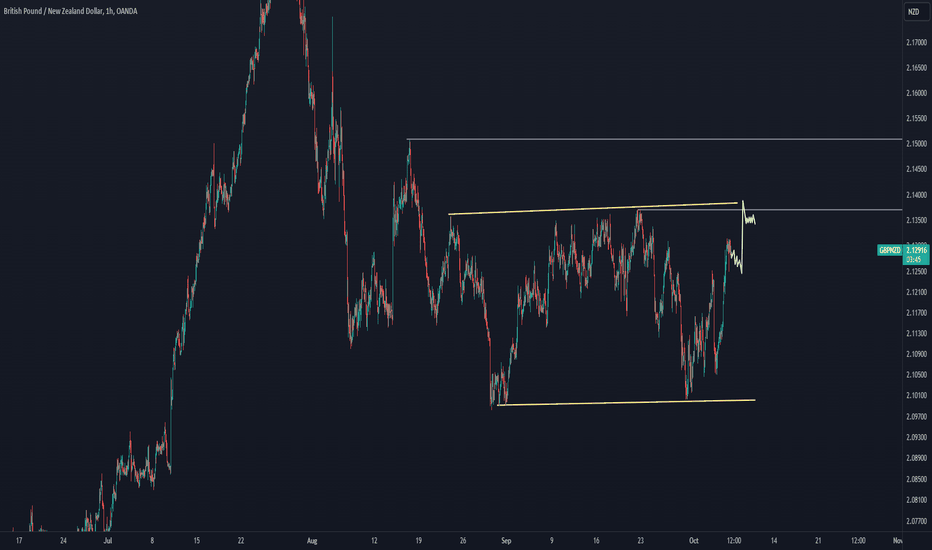Click the 2.14000 price axis label
Image resolution: width=932 pixels, height=550 pixels.
pyautogui.click(x=916, y=195)
